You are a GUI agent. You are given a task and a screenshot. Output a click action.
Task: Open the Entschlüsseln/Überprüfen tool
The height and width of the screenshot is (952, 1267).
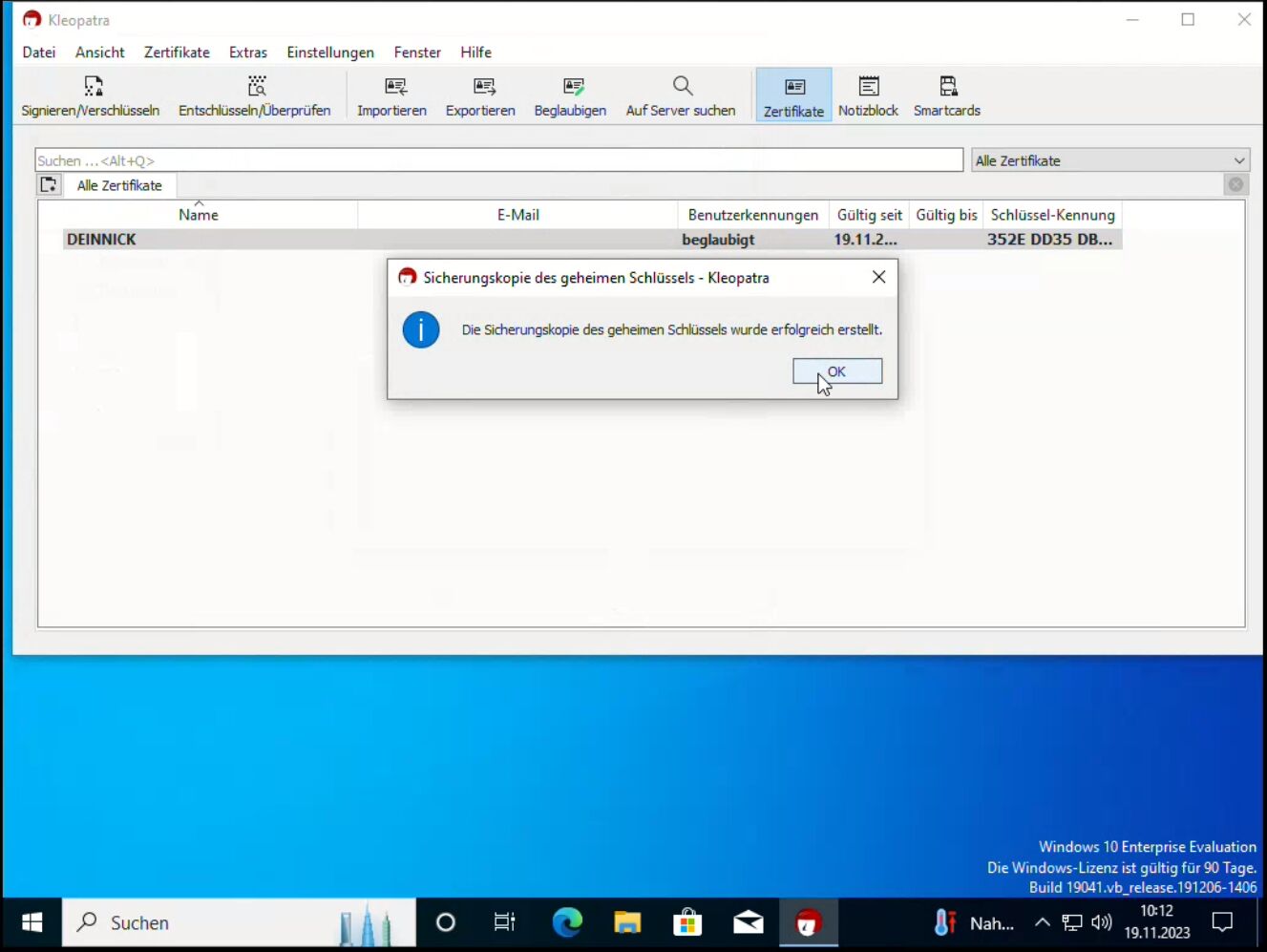254,96
